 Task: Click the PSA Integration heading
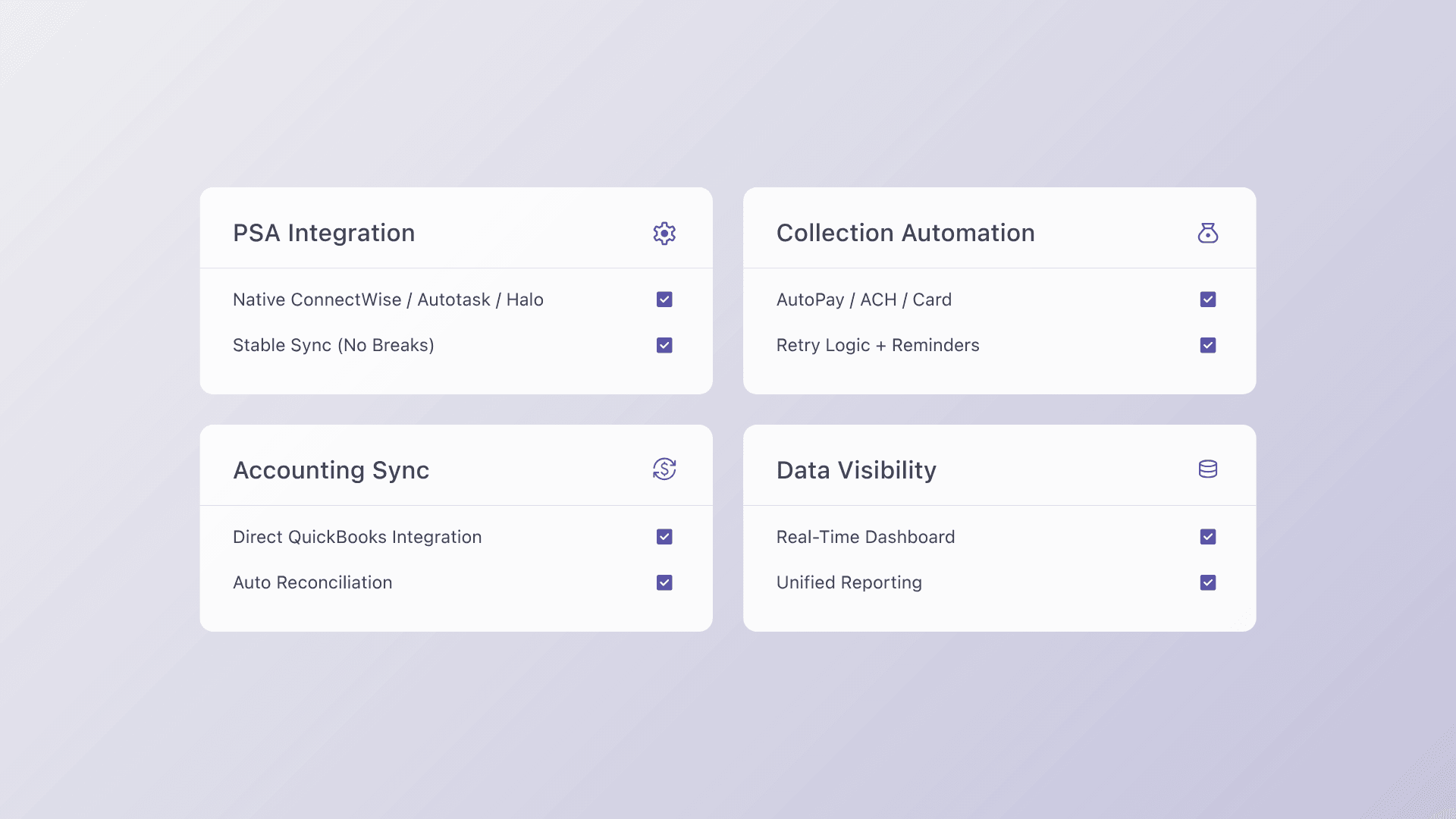point(324,233)
